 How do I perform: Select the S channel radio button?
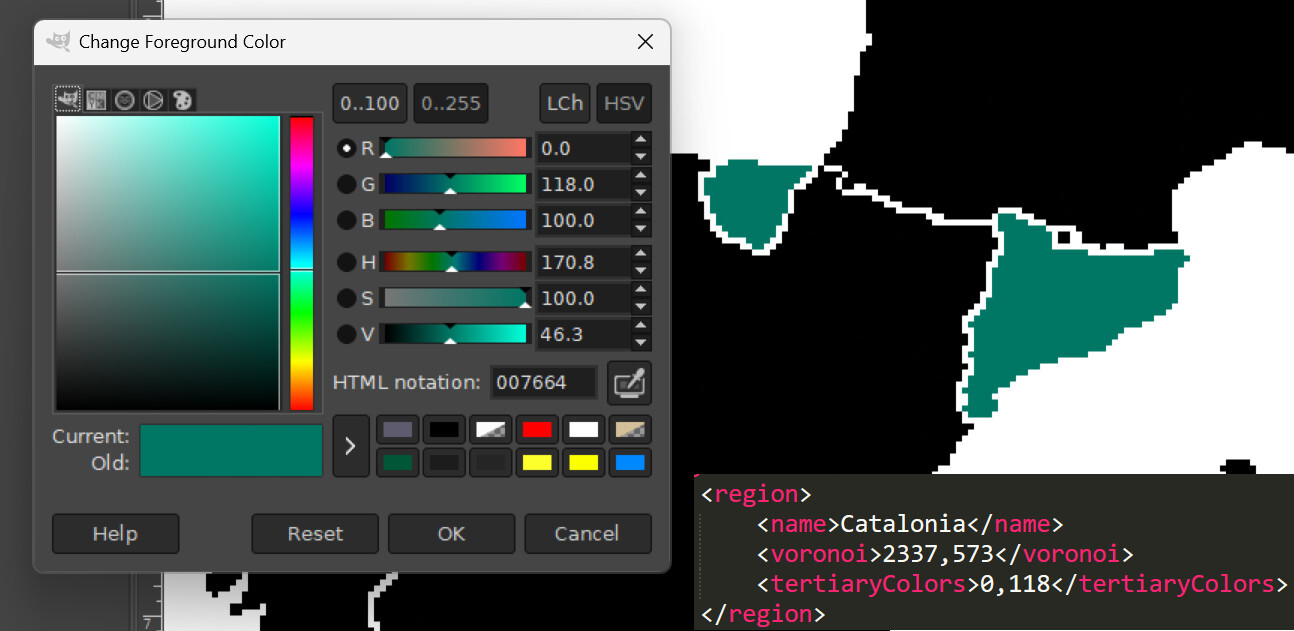tap(346, 298)
